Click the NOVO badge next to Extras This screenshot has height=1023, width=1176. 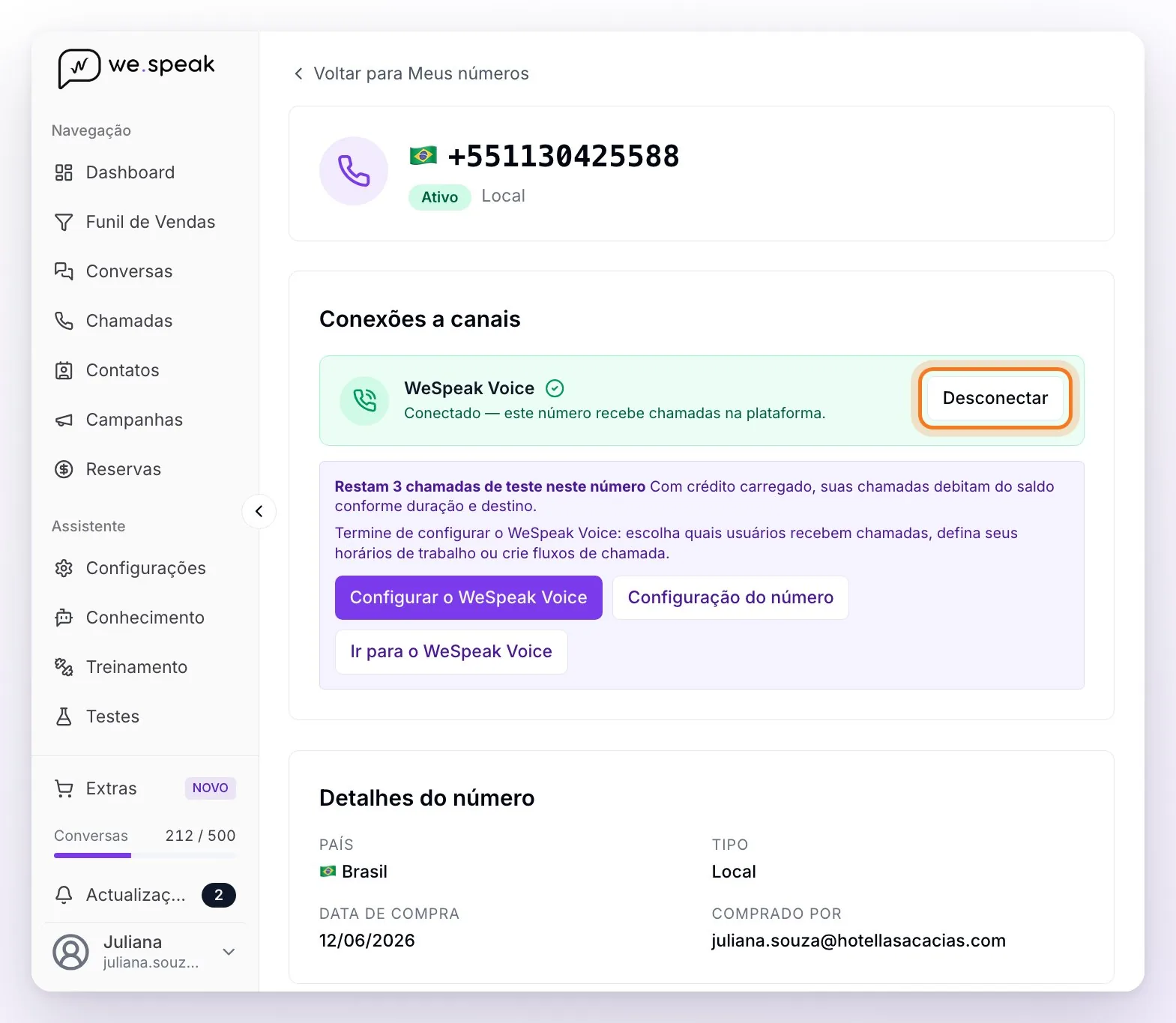pos(210,788)
